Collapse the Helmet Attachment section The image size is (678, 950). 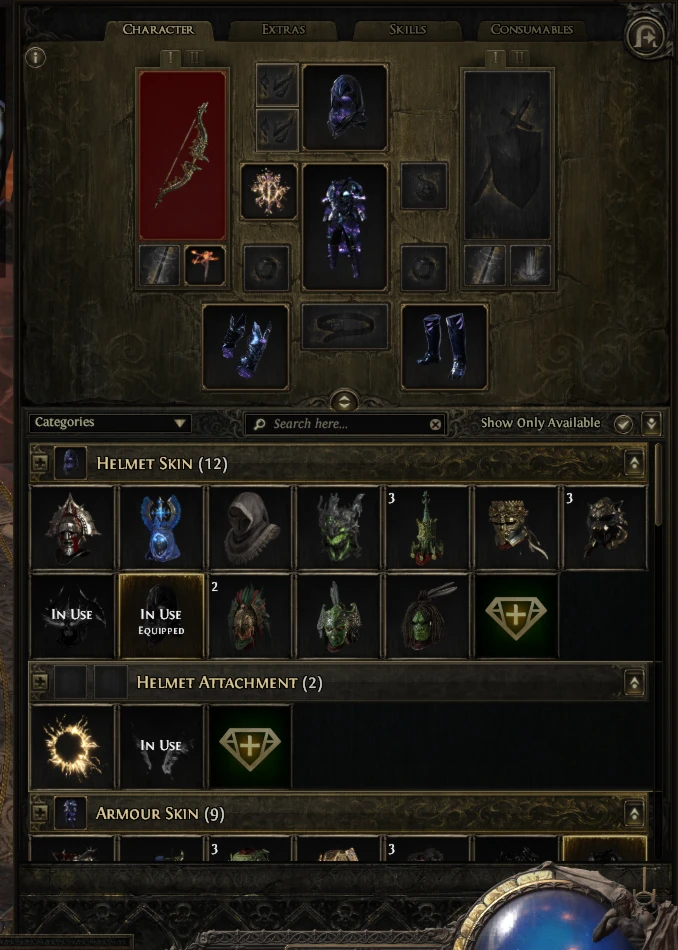tap(634, 683)
